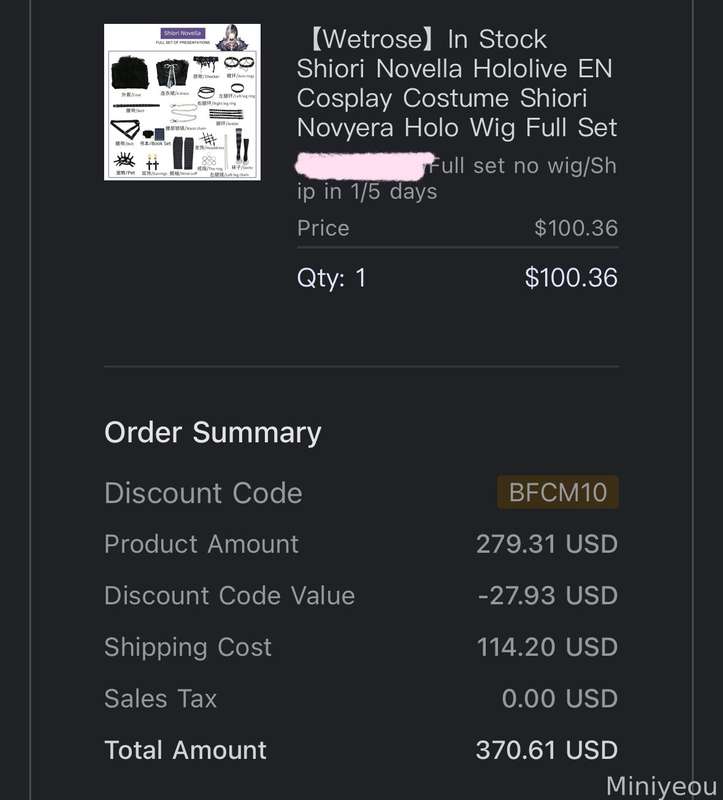Image resolution: width=723 pixels, height=800 pixels.
Task: Click the Wetrose Shiori Novella product title
Action: point(457,83)
